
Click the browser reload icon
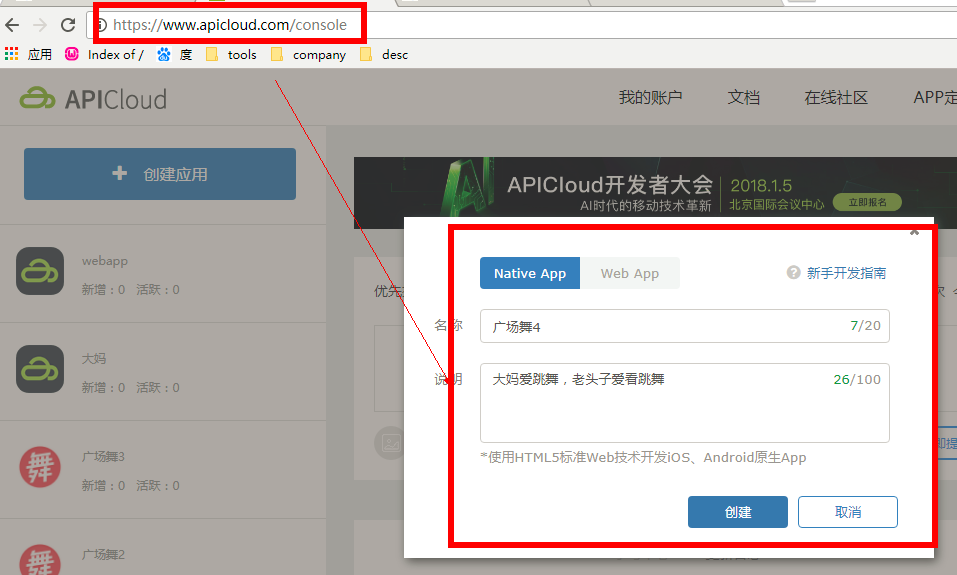pos(68,25)
